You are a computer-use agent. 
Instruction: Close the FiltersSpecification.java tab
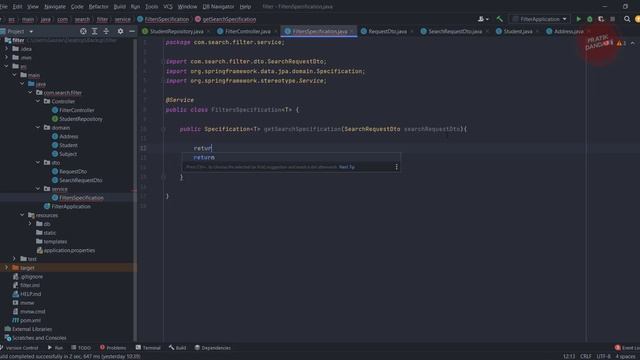(x=352, y=31)
